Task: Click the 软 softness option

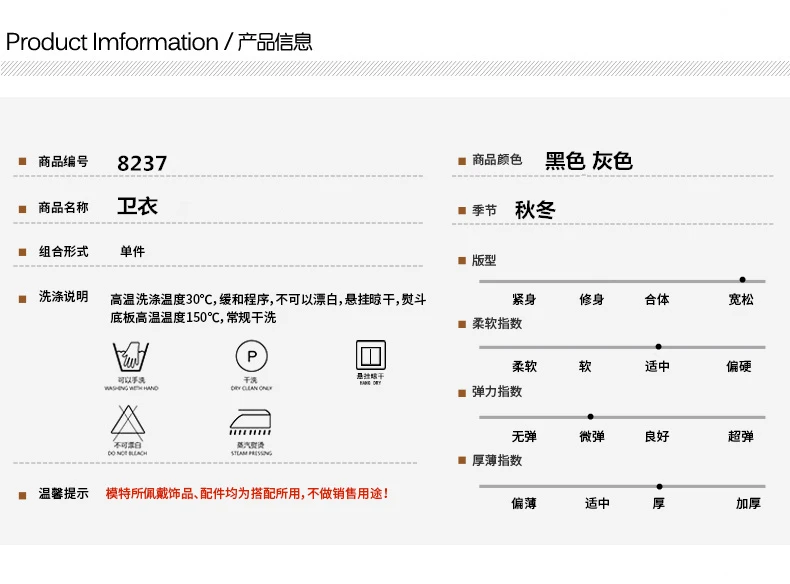Action: tap(585, 366)
